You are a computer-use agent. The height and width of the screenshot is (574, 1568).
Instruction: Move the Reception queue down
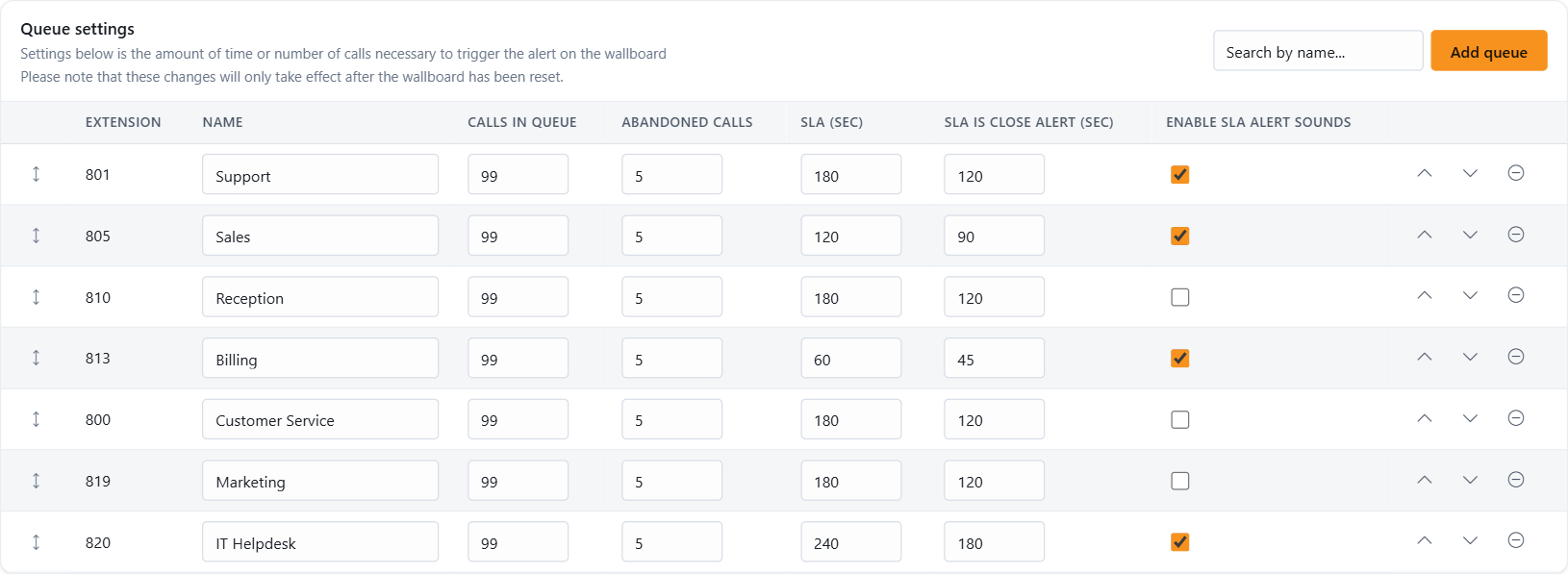1470,296
